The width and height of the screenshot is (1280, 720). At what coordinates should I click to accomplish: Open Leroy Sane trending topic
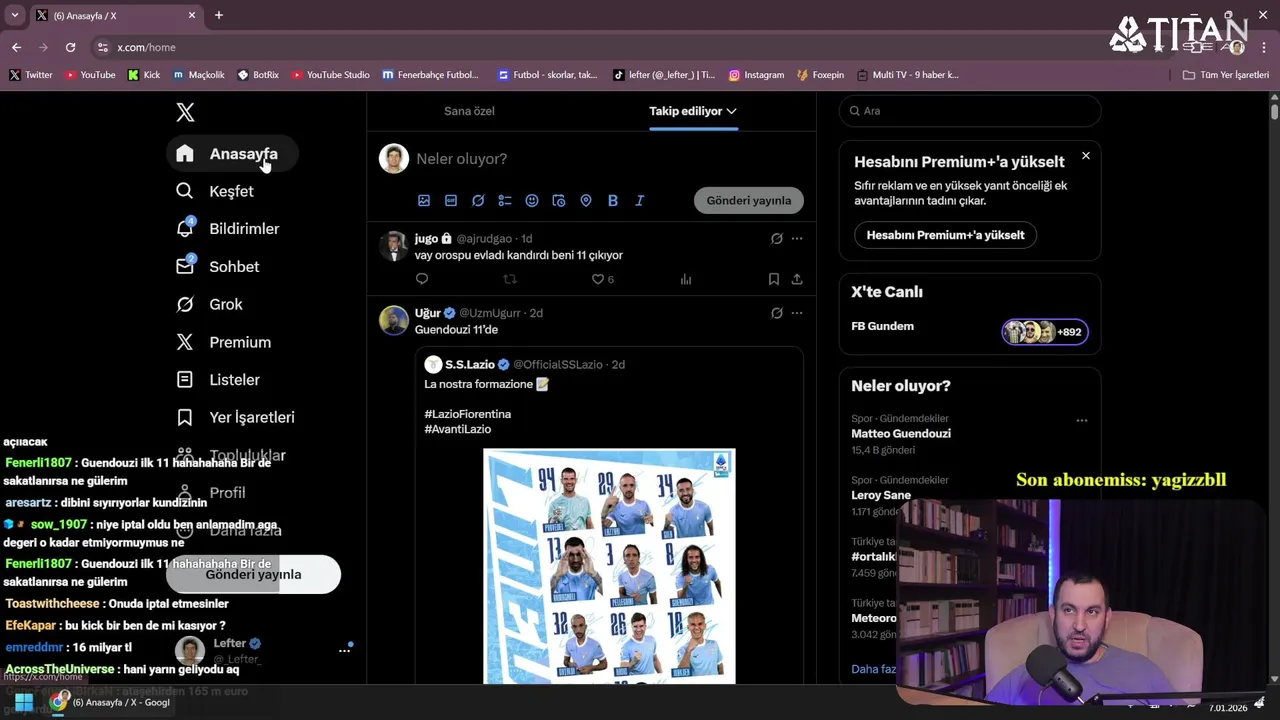tap(881, 495)
